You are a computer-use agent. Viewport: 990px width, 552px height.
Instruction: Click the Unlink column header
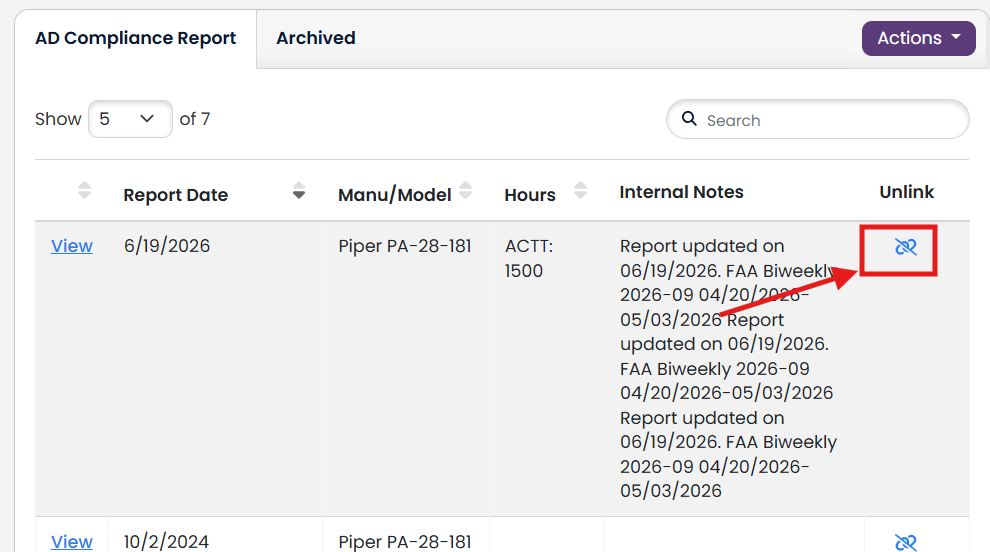[907, 192]
